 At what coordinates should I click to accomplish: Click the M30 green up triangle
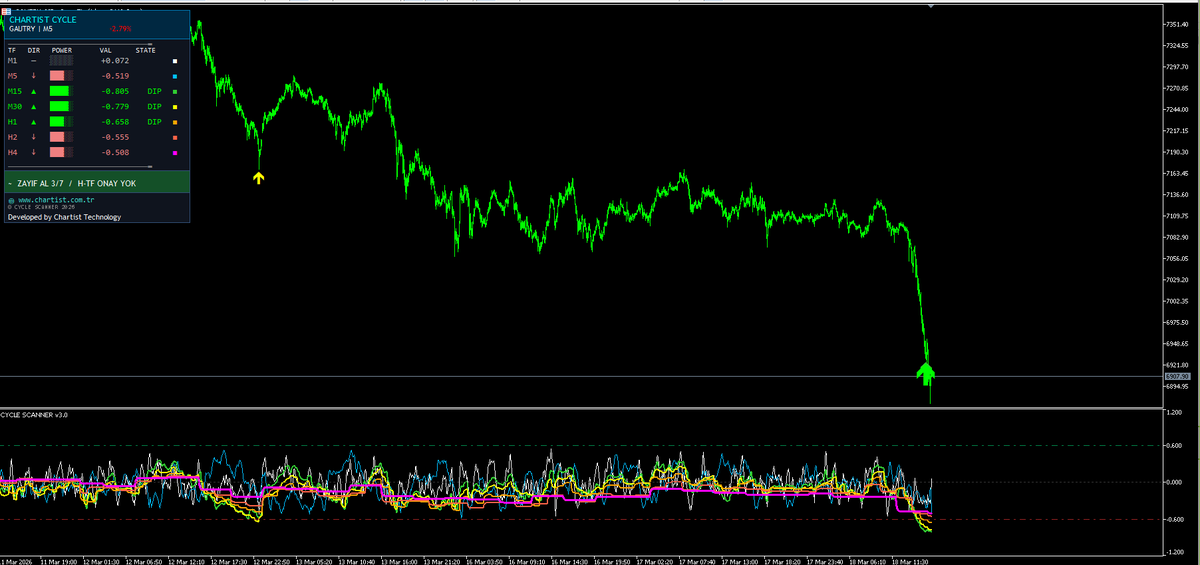34,106
